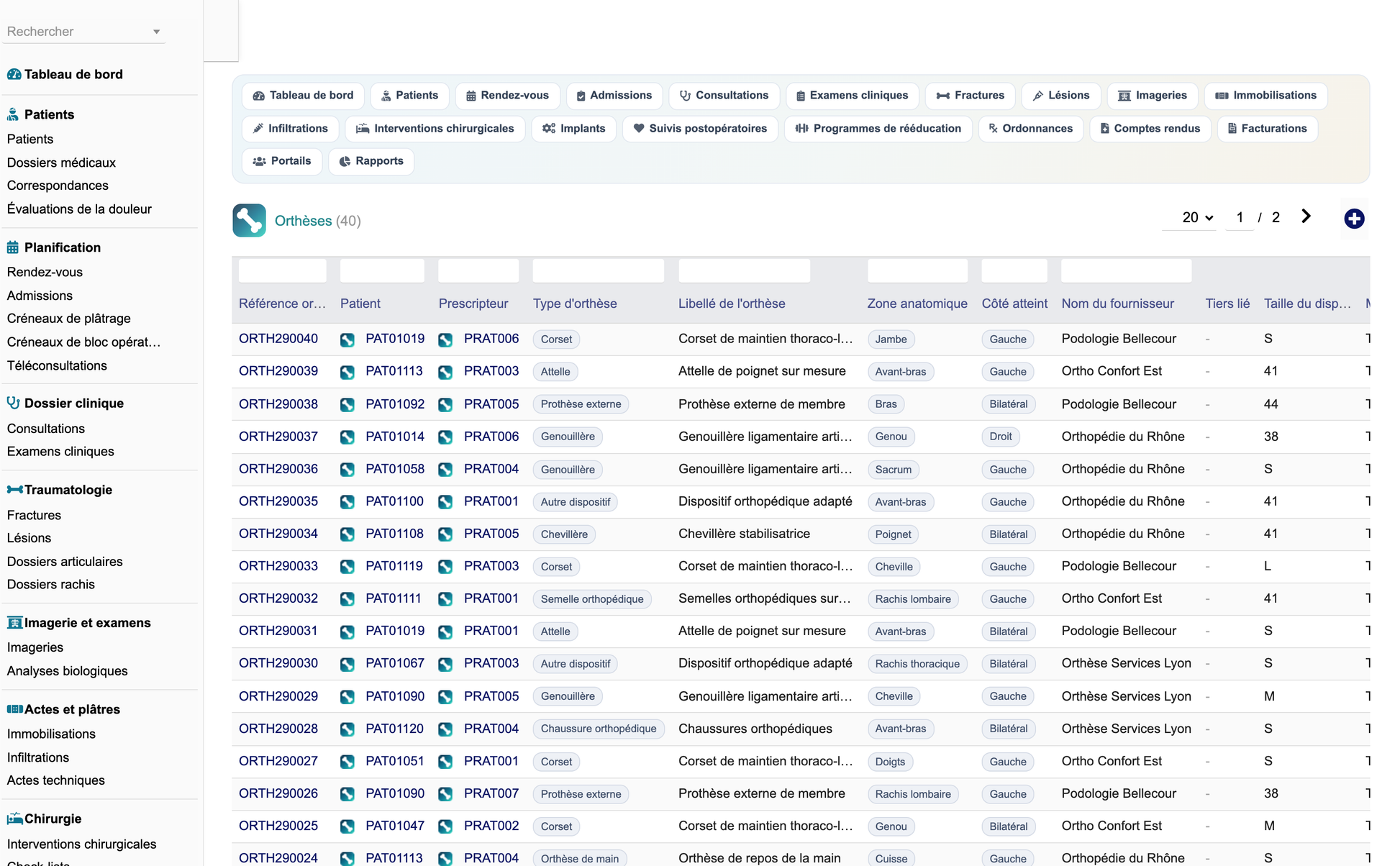This screenshot has width=1400, height=866.
Task: Click patient icon beside PAT01067
Action: point(347,664)
